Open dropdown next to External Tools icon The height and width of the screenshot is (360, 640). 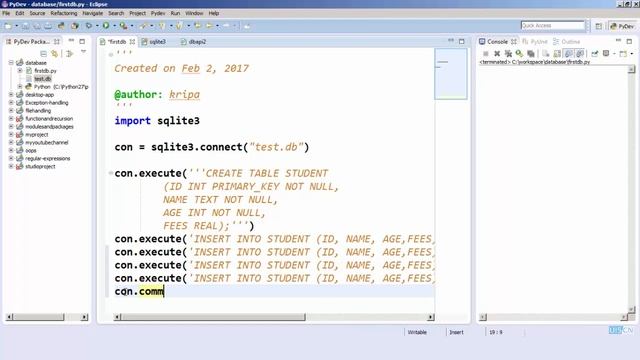[132, 26]
